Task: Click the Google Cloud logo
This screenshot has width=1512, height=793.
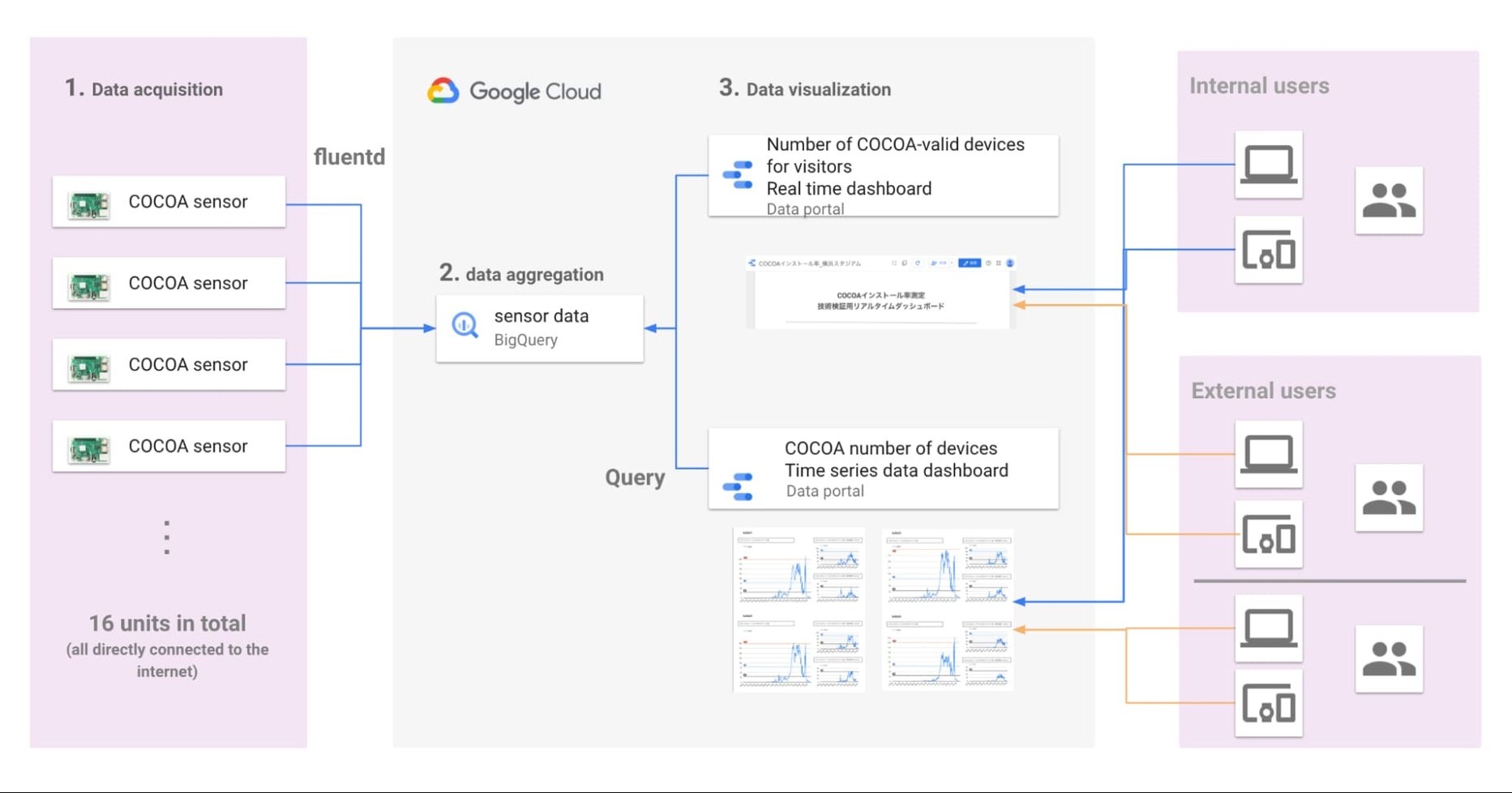Action: point(514,91)
